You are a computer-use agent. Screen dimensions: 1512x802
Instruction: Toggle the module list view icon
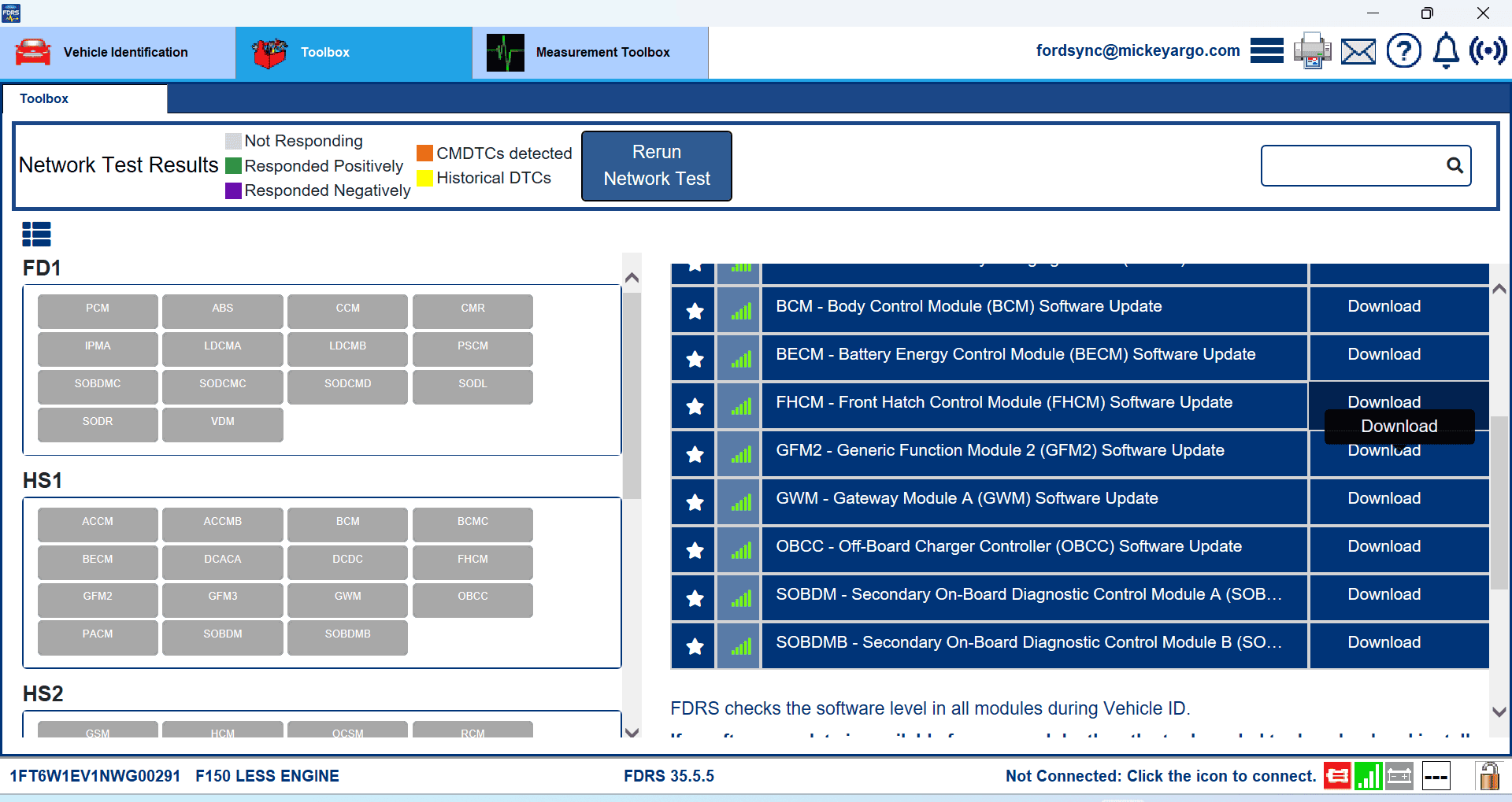pos(36,234)
